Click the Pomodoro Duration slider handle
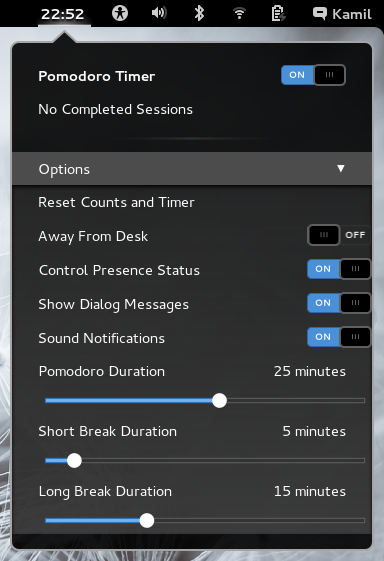Viewport: 384px width, 561px height. click(x=219, y=400)
